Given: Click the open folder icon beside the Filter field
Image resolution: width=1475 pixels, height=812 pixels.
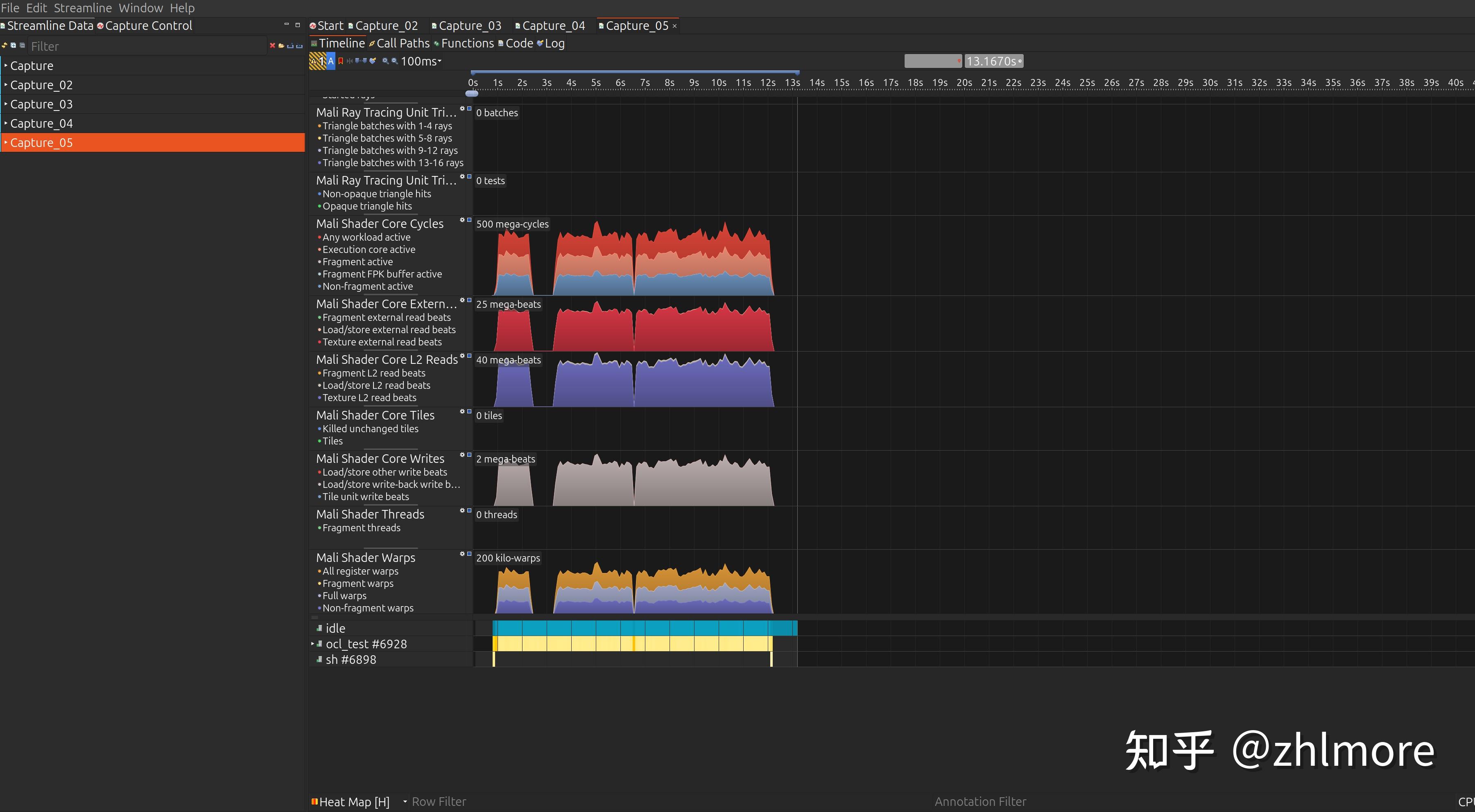Looking at the screenshot, I should [x=281, y=46].
